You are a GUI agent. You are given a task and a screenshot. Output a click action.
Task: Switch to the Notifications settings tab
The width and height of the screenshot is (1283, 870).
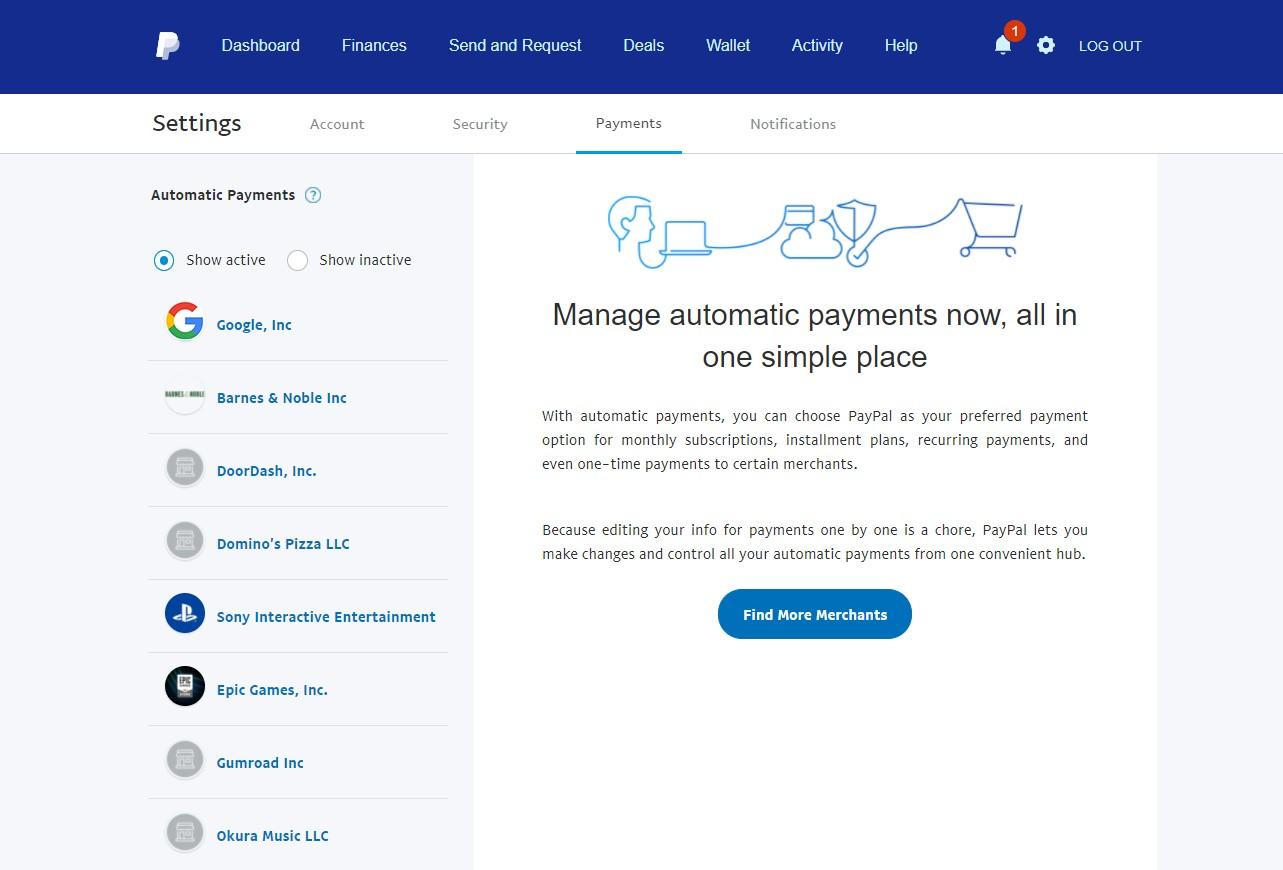tap(793, 124)
